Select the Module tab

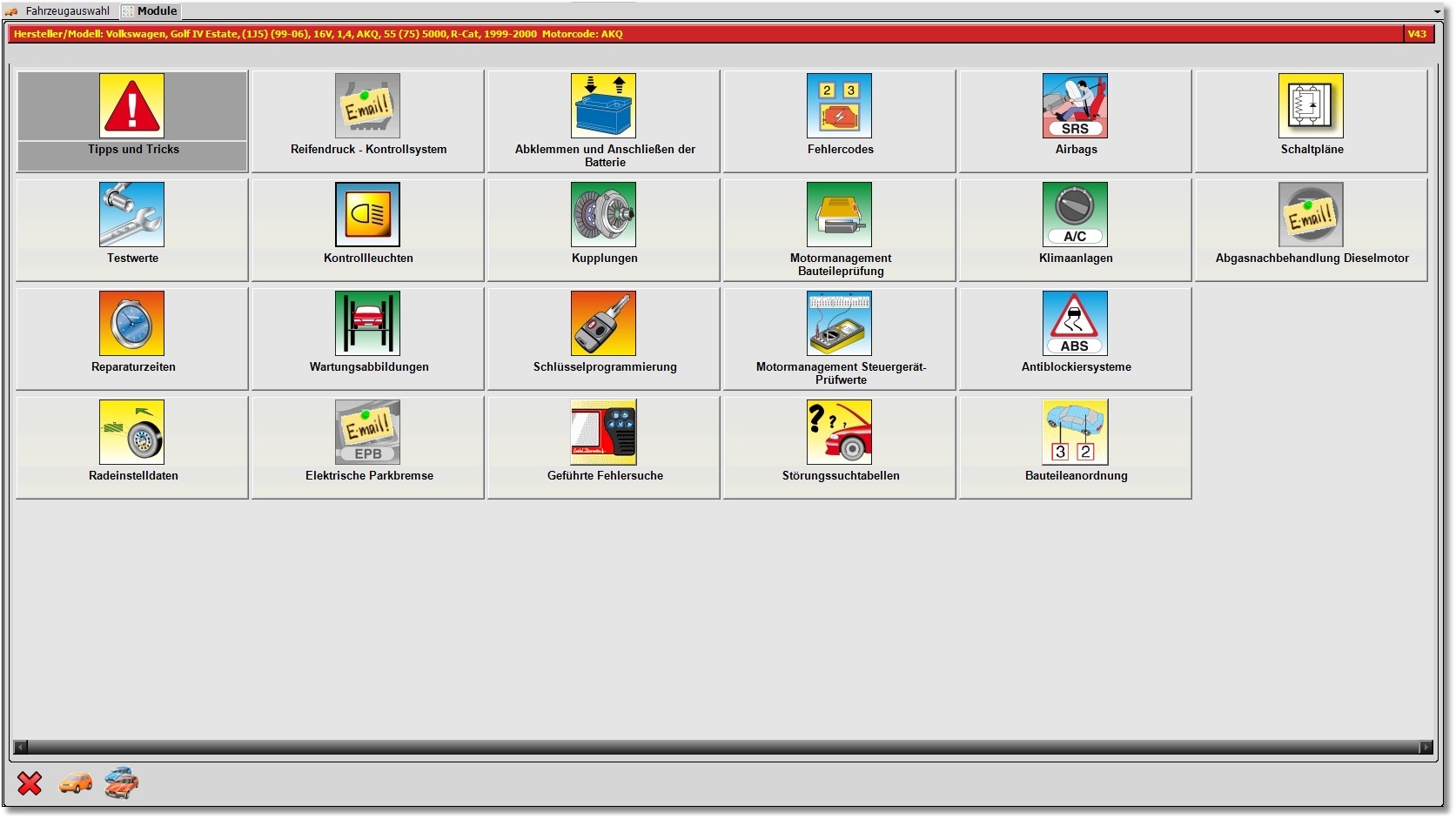150,11
